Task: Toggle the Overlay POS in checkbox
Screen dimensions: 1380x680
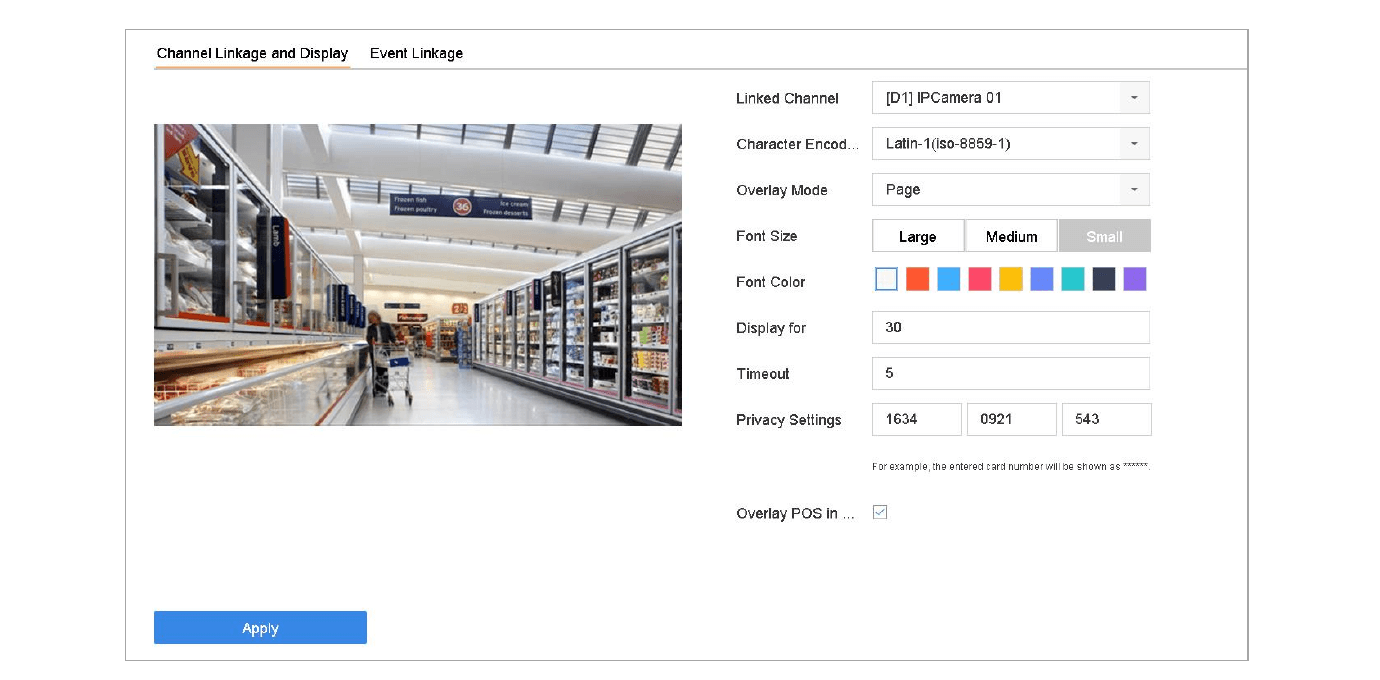Action: (880, 512)
